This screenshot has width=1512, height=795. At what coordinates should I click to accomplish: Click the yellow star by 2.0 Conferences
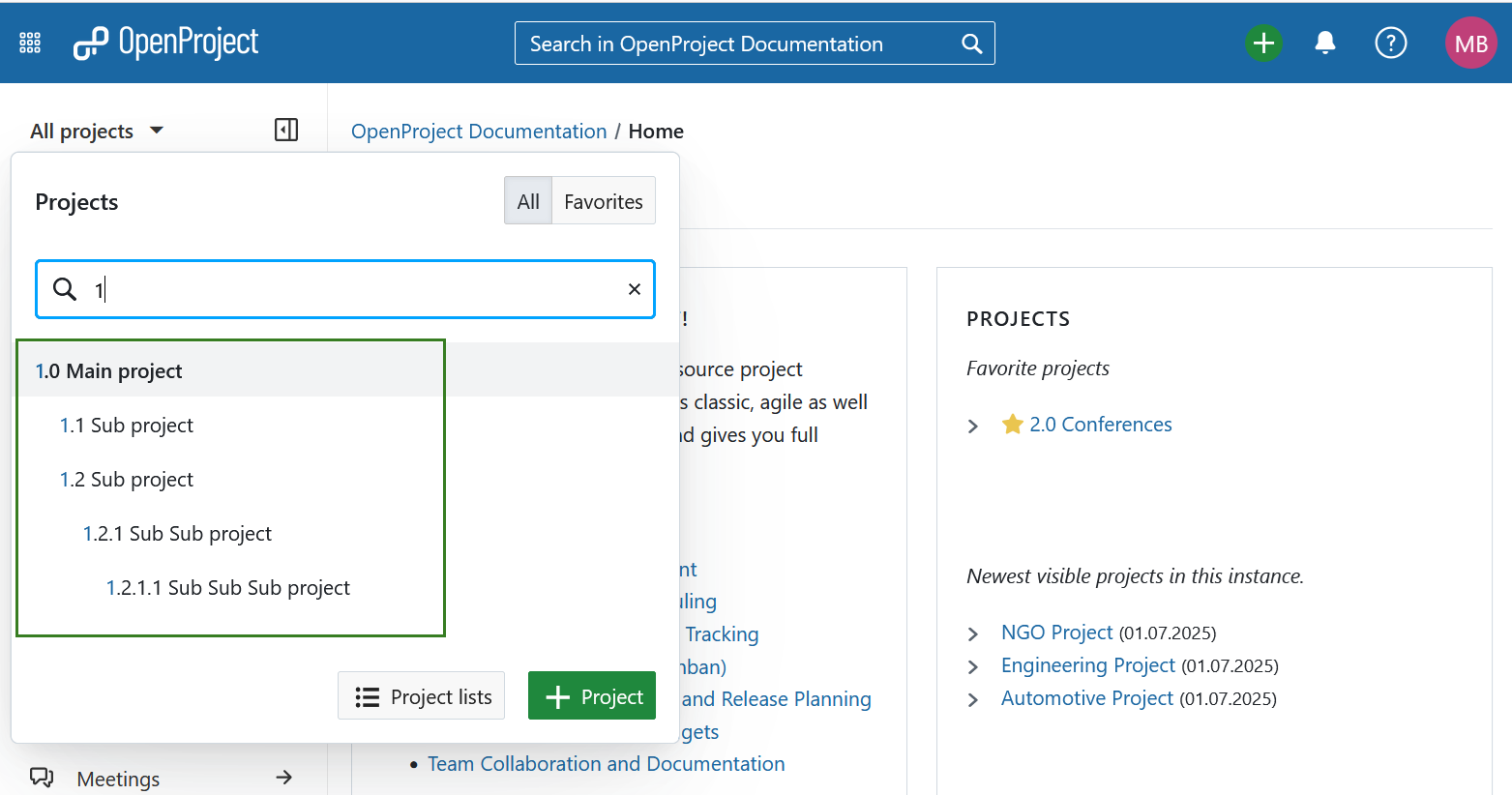(1012, 425)
